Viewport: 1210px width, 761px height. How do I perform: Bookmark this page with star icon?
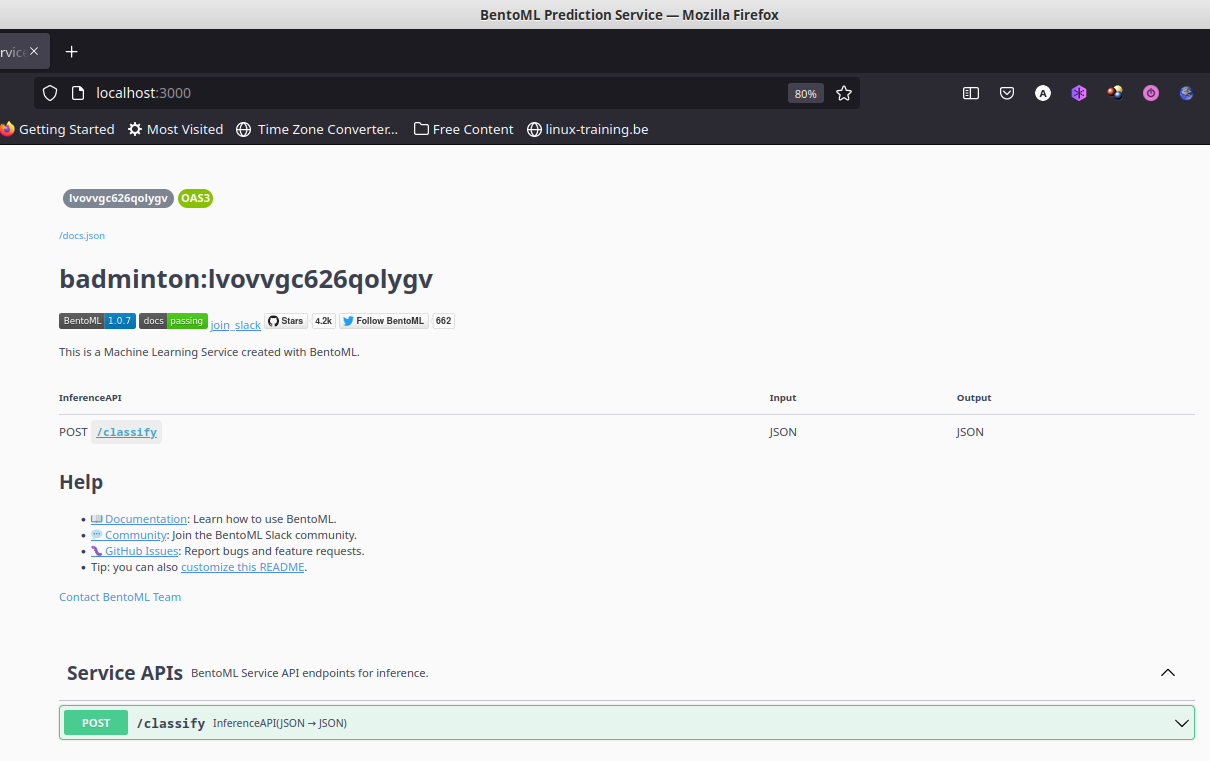[844, 93]
